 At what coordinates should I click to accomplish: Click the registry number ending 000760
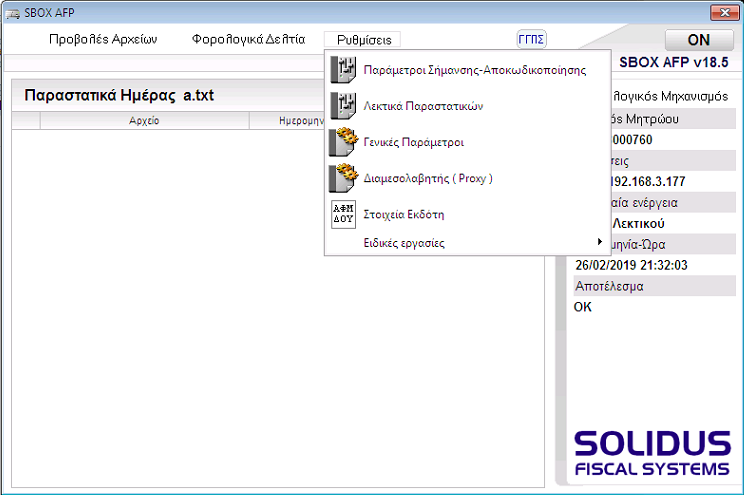632,140
